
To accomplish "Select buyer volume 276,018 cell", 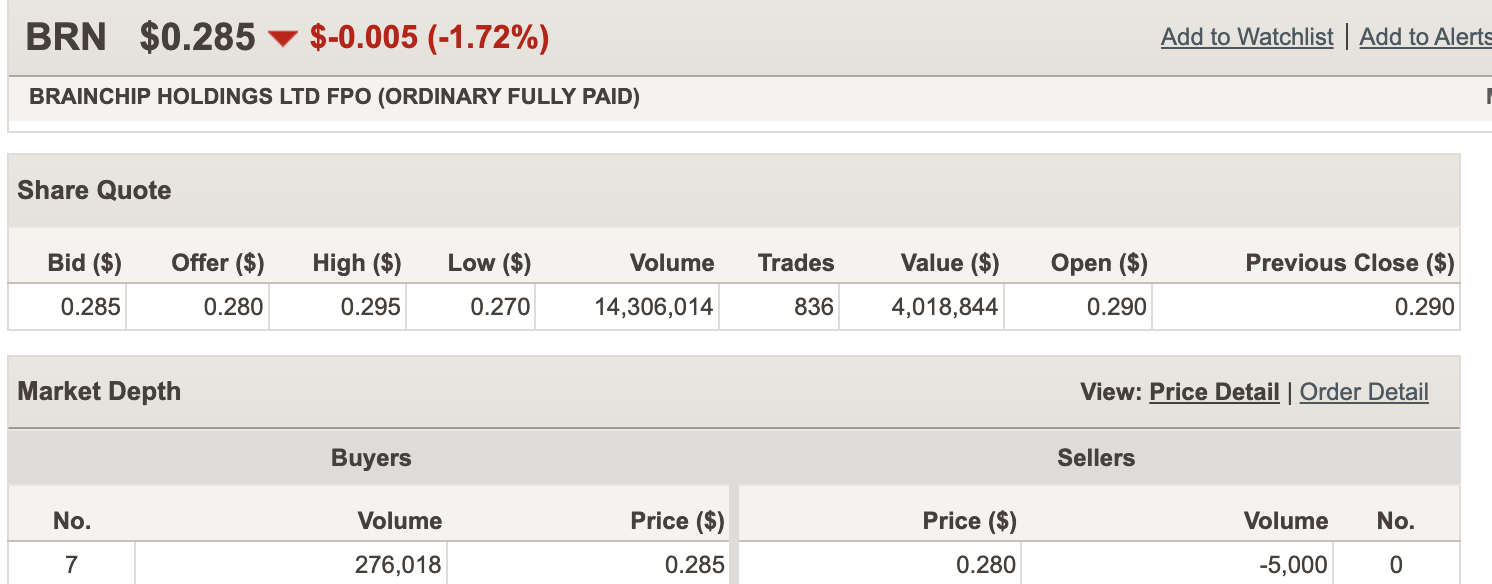I will point(398,565).
